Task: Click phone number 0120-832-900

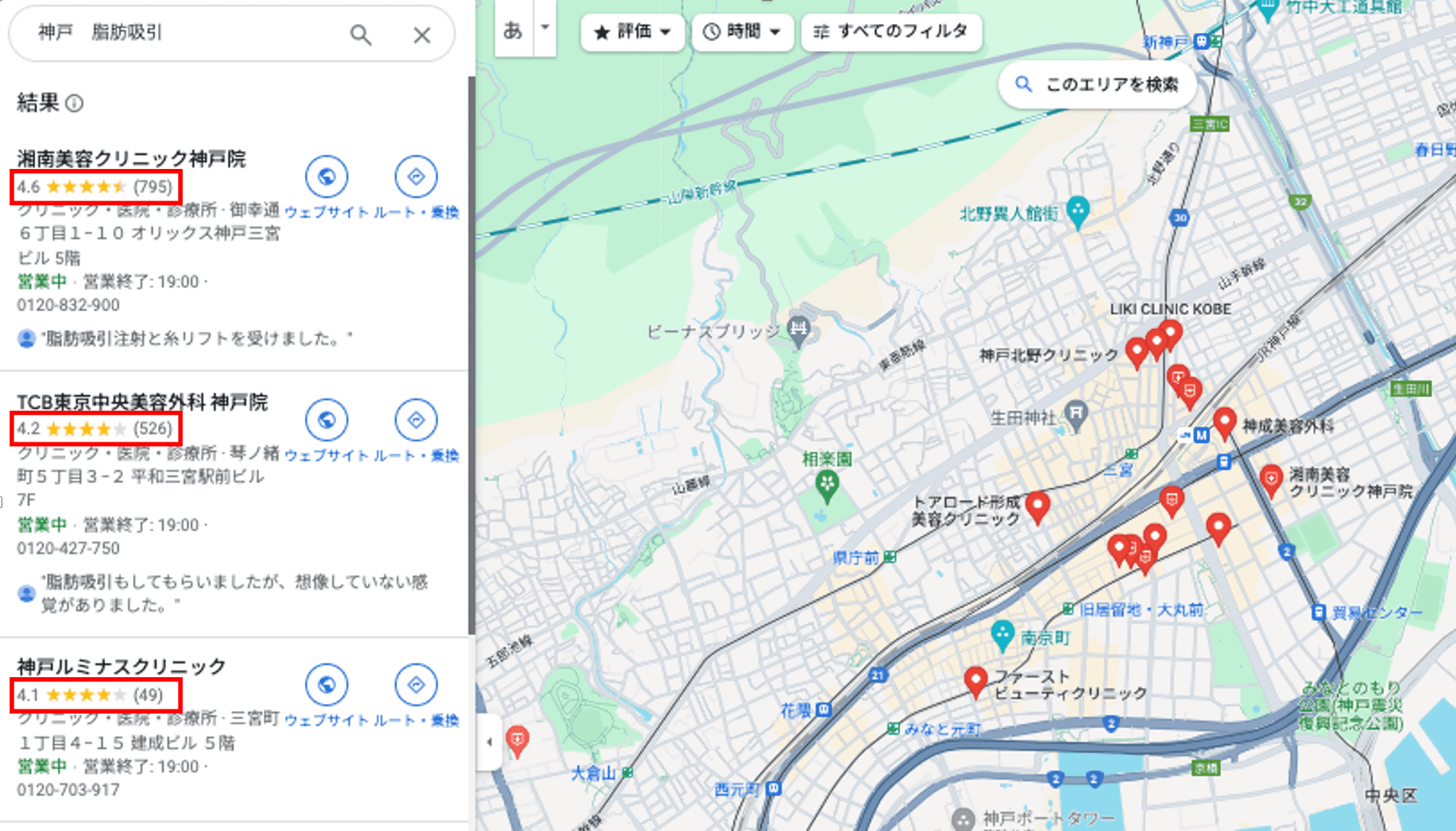Action: [x=68, y=305]
